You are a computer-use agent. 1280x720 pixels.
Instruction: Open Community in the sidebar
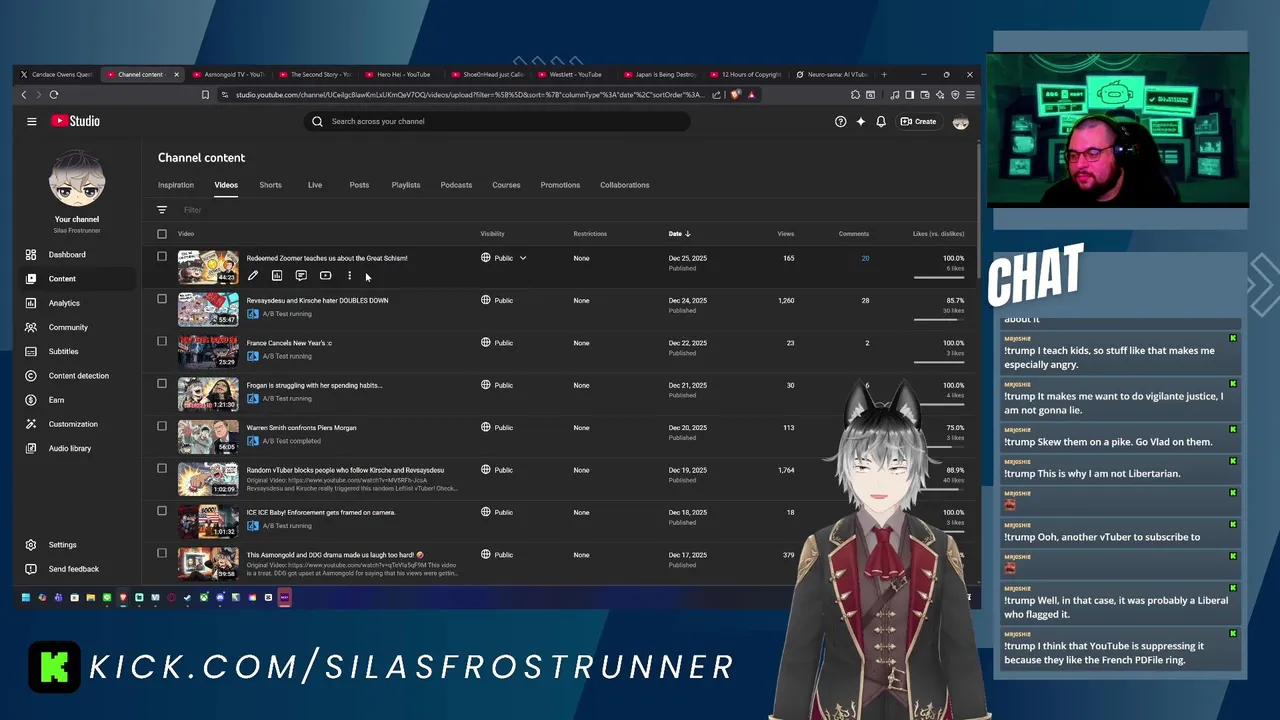tap(68, 327)
